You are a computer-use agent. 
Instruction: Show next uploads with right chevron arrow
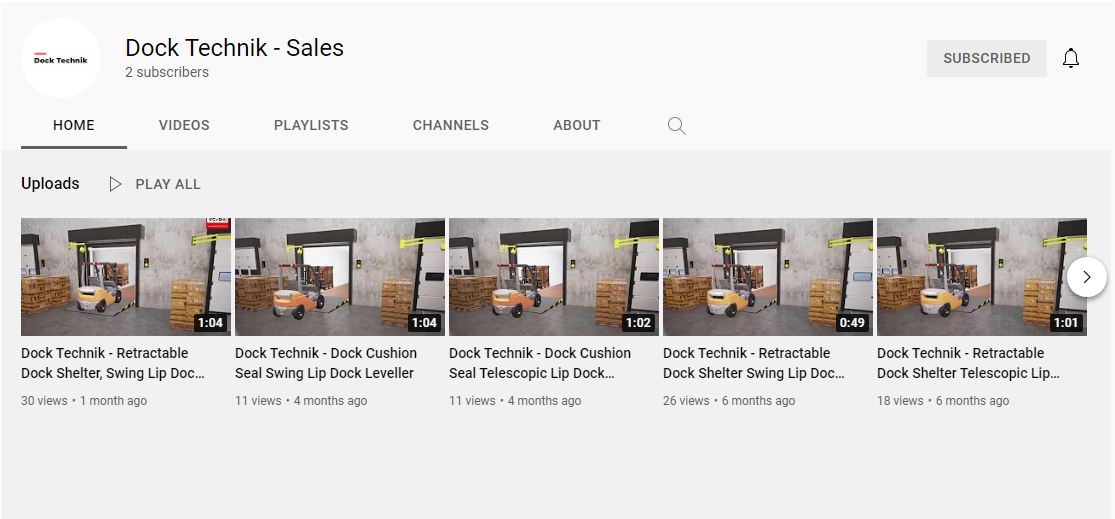(1087, 277)
